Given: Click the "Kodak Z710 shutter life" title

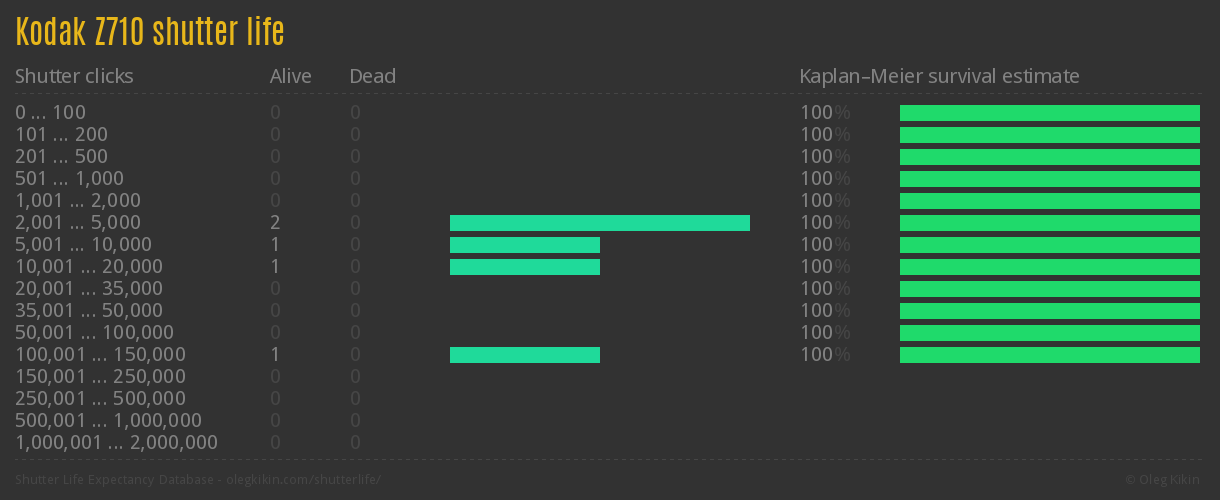Looking at the screenshot, I should point(150,32).
